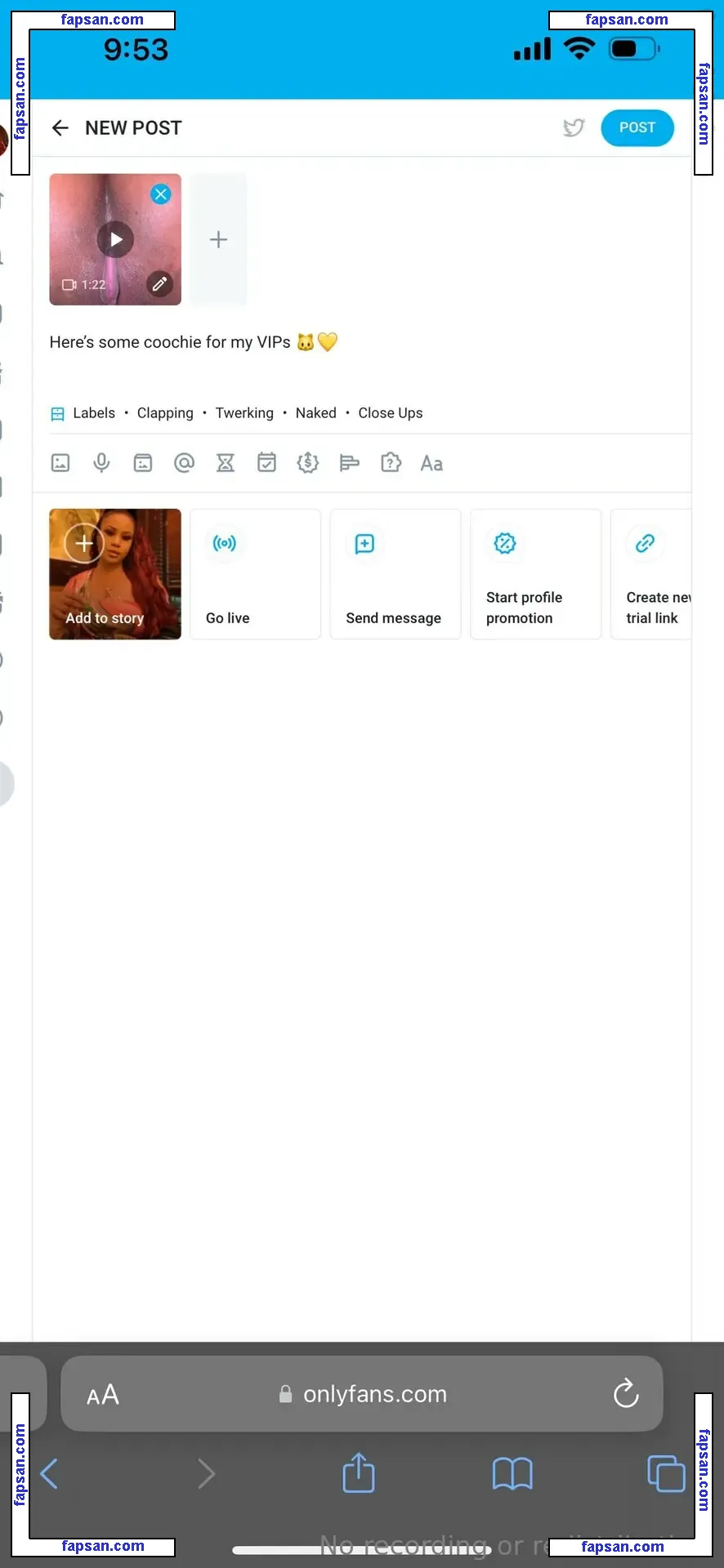Viewport: 724px width, 1568px height.
Task: Select the Naked label
Action: click(x=316, y=413)
